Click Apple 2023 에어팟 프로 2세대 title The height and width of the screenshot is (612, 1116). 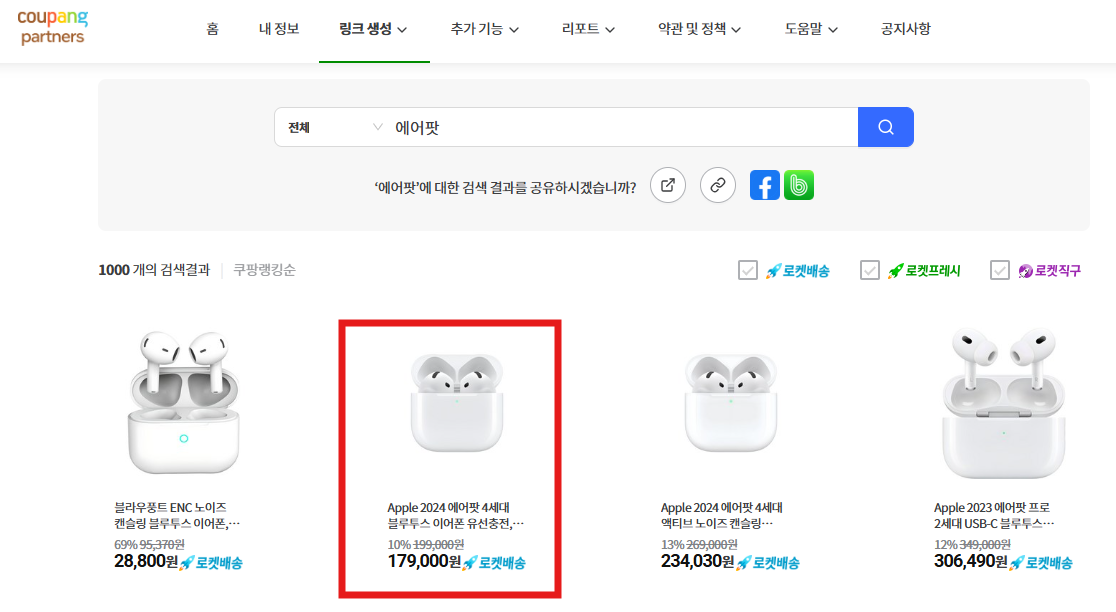[x=994, y=515]
